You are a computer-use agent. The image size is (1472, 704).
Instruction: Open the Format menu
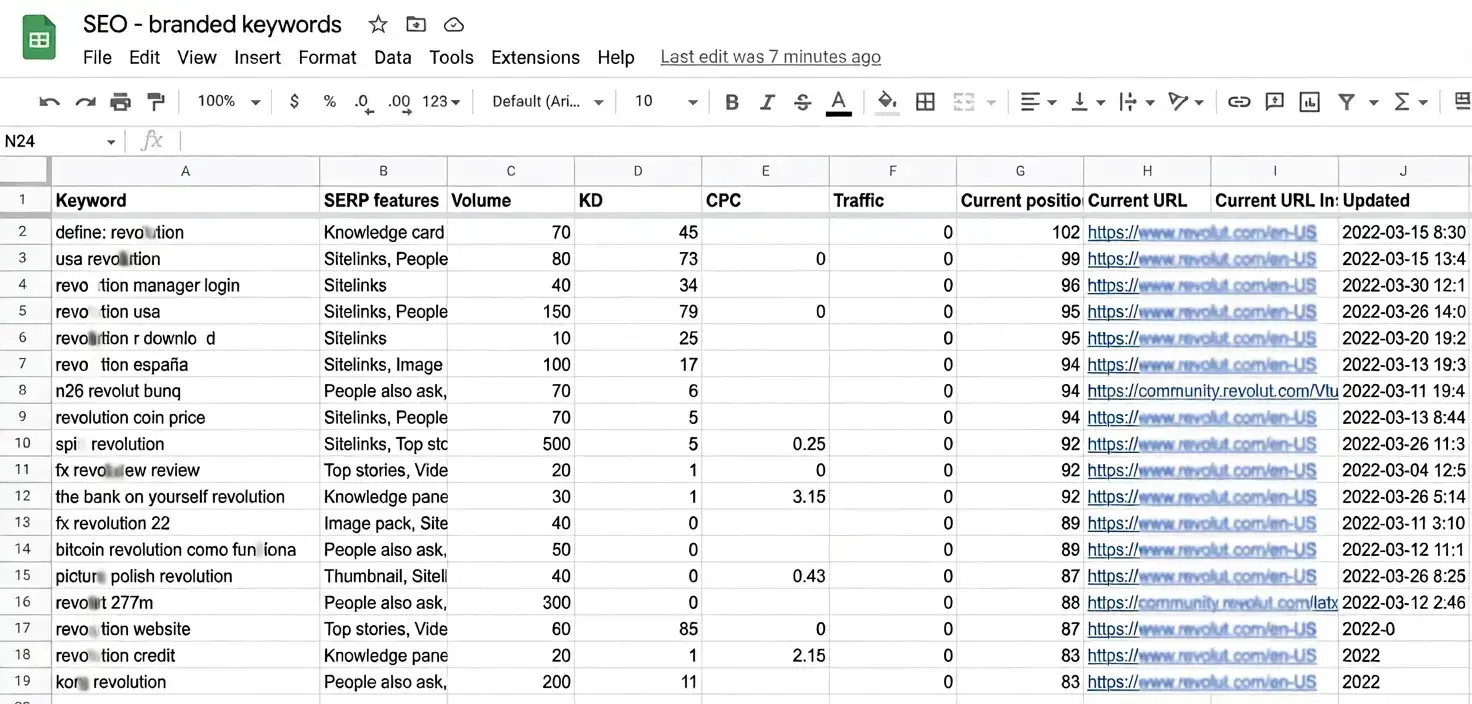tap(327, 57)
